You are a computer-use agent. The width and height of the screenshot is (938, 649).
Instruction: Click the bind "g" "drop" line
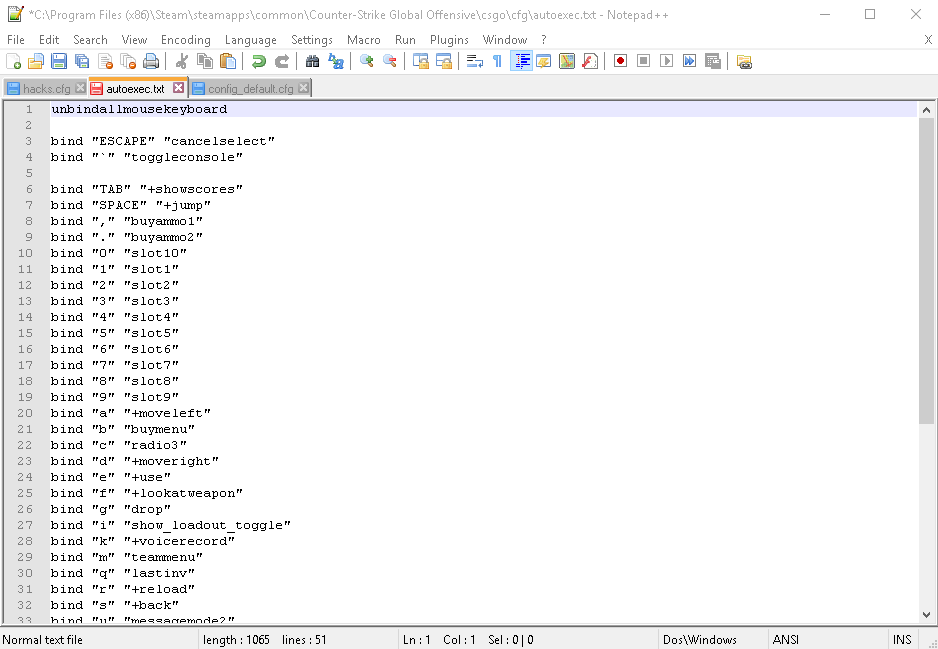coord(111,509)
